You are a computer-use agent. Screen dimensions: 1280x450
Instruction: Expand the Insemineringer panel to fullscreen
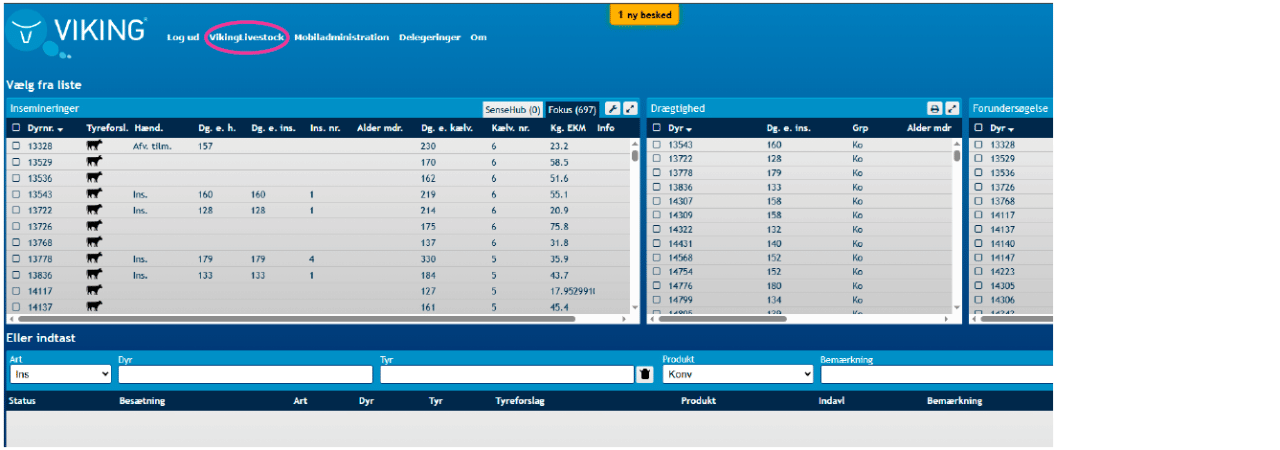point(630,109)
